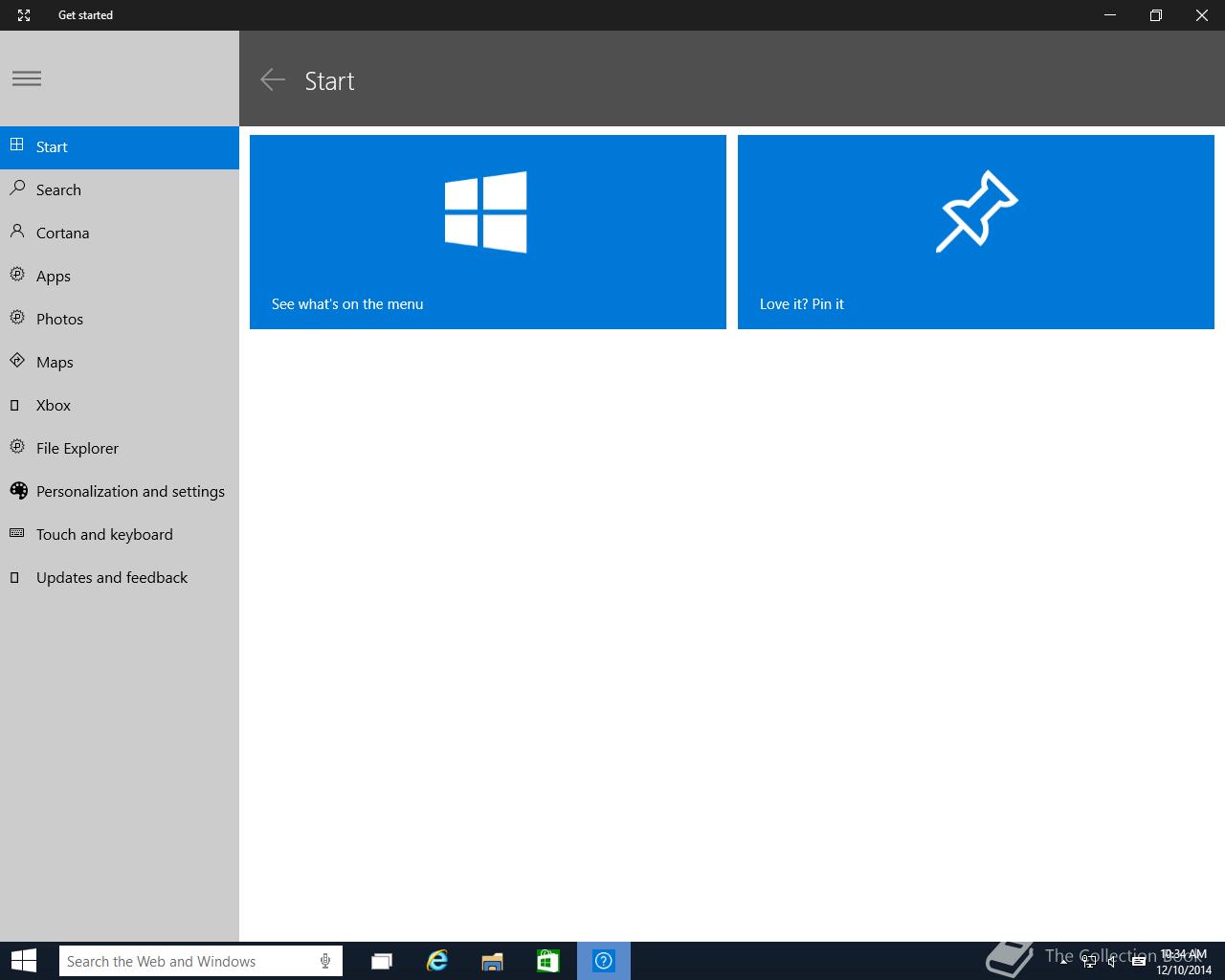Image resolution: width=1225 pixels, height=980 pixels.
Task: Click the Apps gear icon in sidebar
Action: 17,275
